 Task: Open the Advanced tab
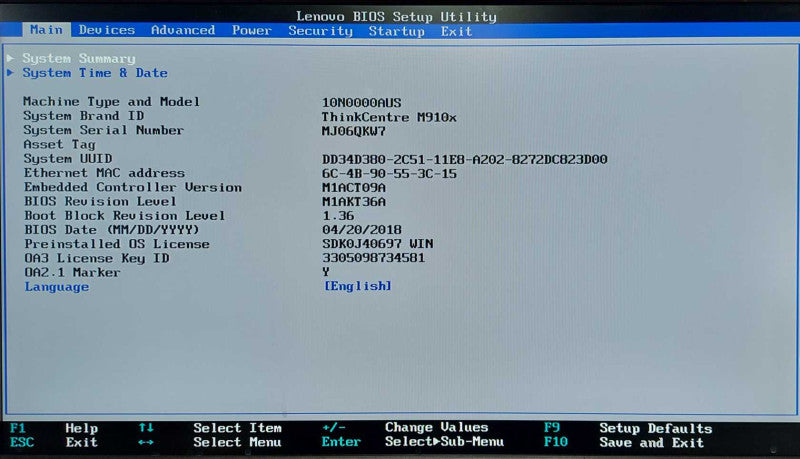click(183, 30)
